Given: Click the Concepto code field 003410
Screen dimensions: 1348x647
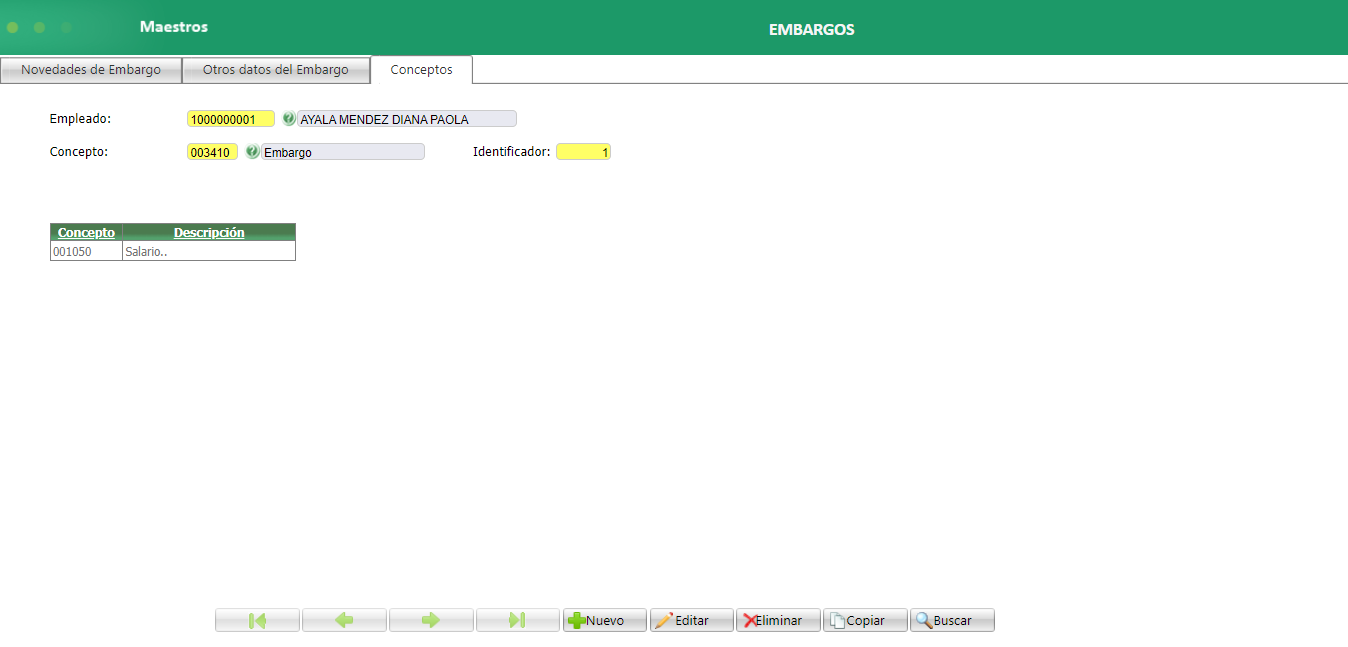Looking at the screenshot, I should click(x=213, y=152).
